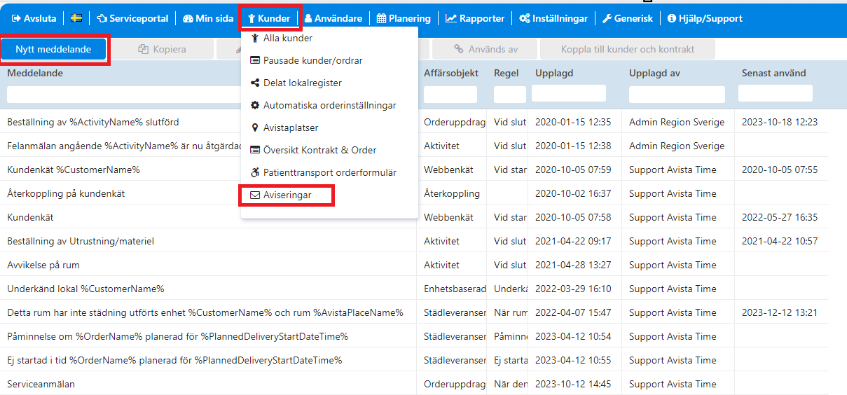
Task: Open the Generisk menu
Action: click(x=627, y=18)
